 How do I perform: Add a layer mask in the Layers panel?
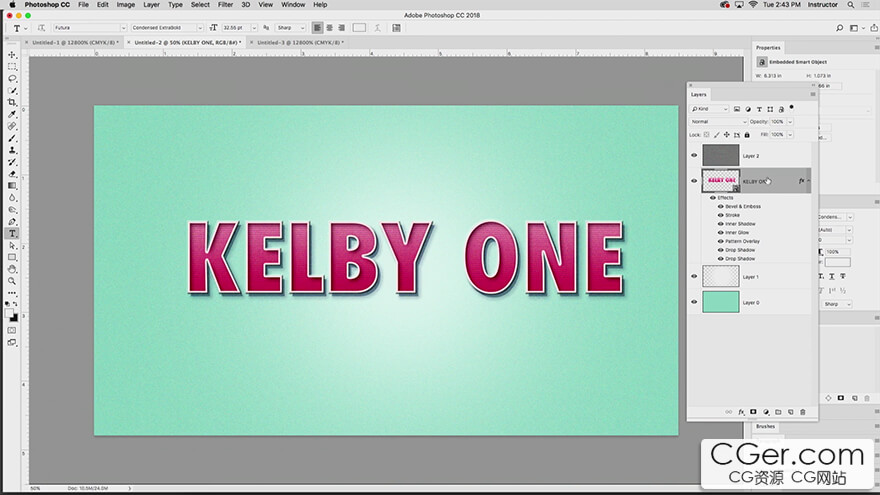[753, 412]
